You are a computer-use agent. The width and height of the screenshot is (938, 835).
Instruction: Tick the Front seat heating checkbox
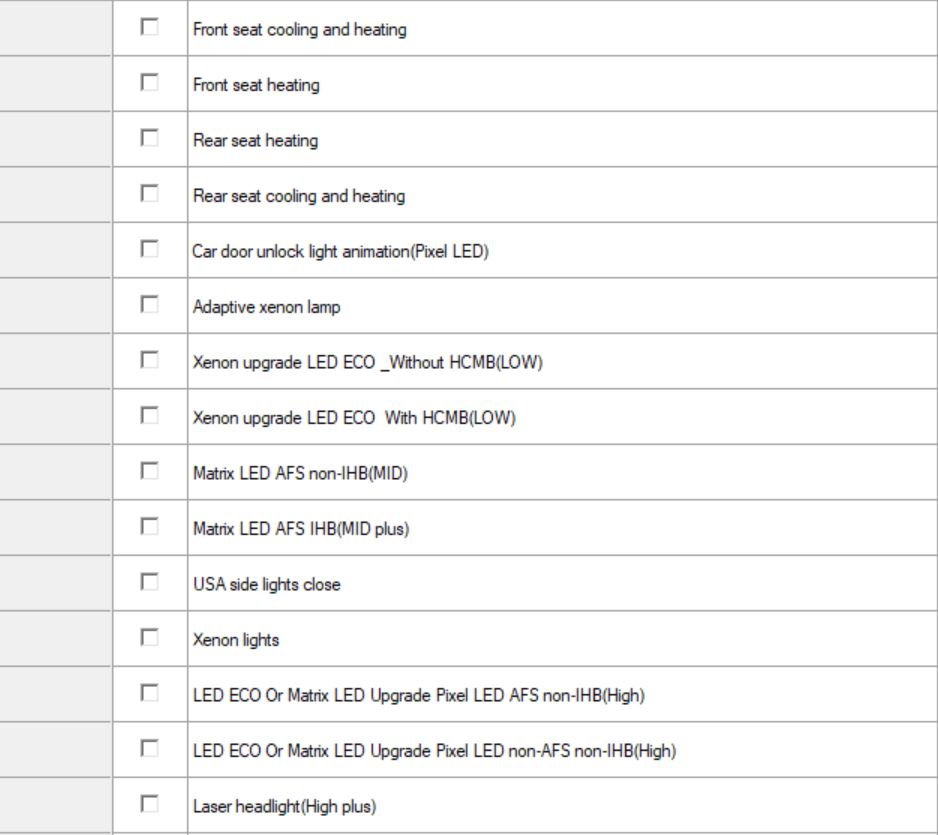150,84
